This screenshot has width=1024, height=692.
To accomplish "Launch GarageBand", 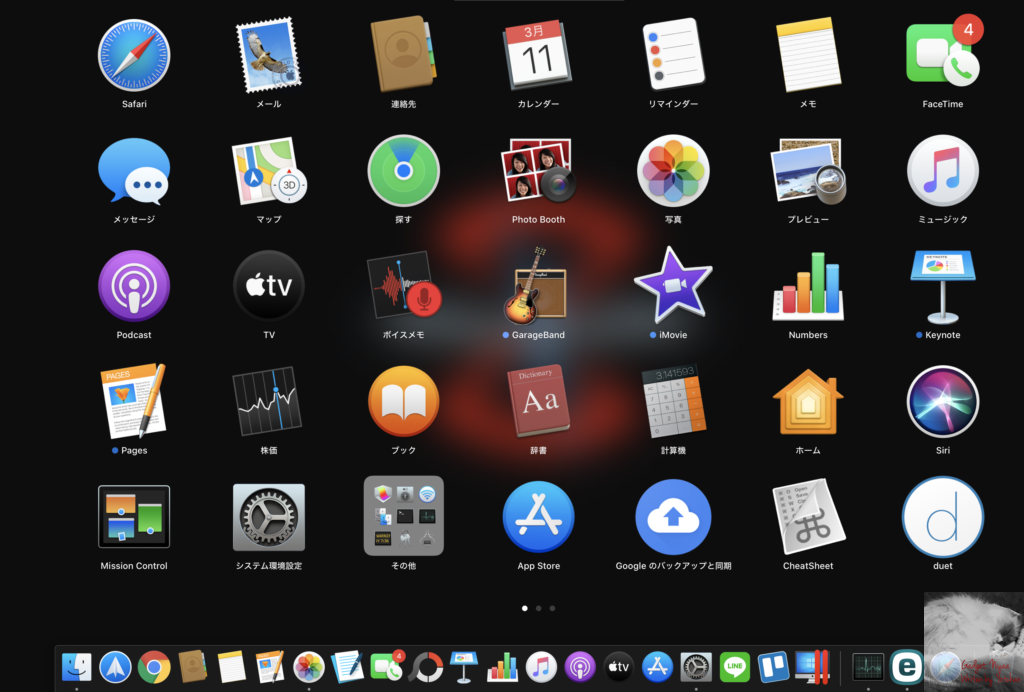I will pos(536,286).
